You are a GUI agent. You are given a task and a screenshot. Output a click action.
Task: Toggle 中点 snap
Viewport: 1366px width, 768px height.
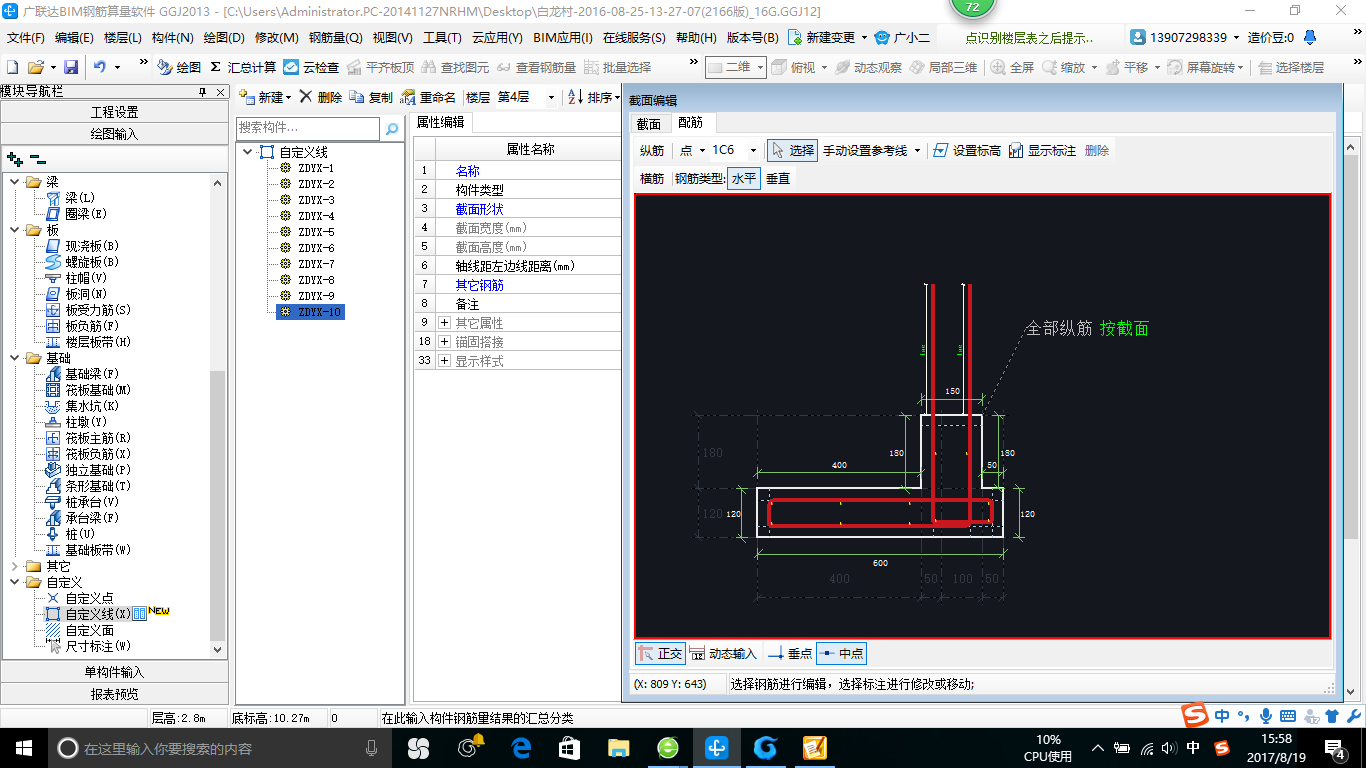(x=841, y=654)
